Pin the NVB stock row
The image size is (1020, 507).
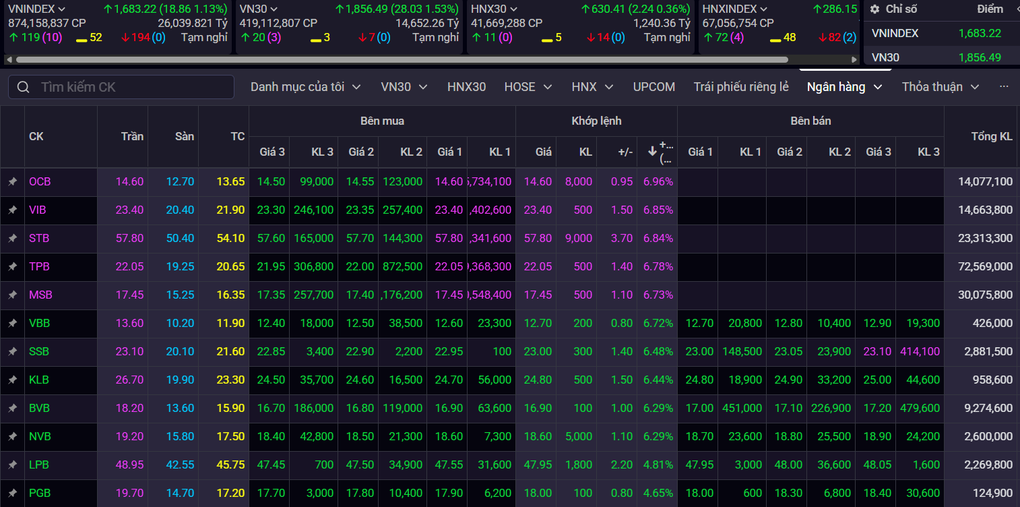(x=12, y=437)
